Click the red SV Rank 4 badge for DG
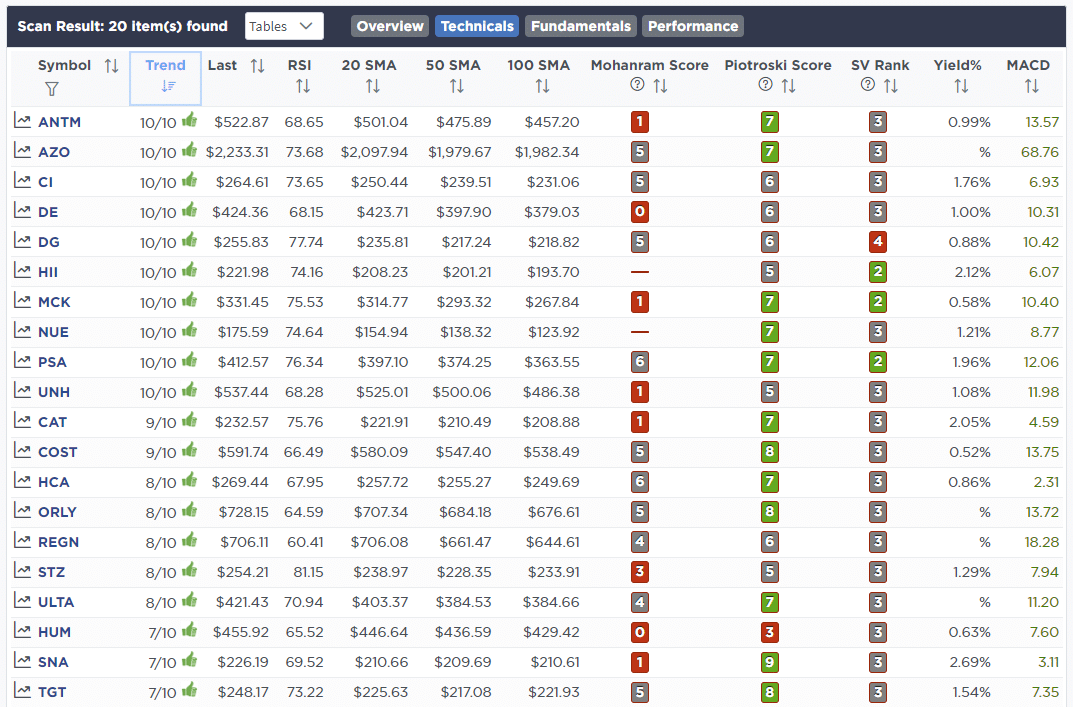The height and width of the screenshot is (707, 1073). click(877, 241)
